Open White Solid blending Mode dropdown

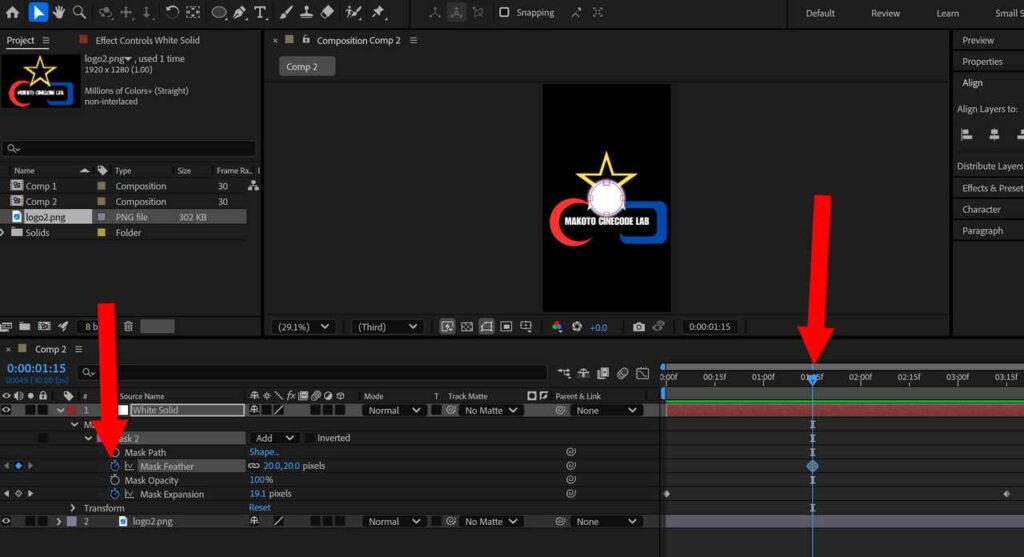coord(394,410)
